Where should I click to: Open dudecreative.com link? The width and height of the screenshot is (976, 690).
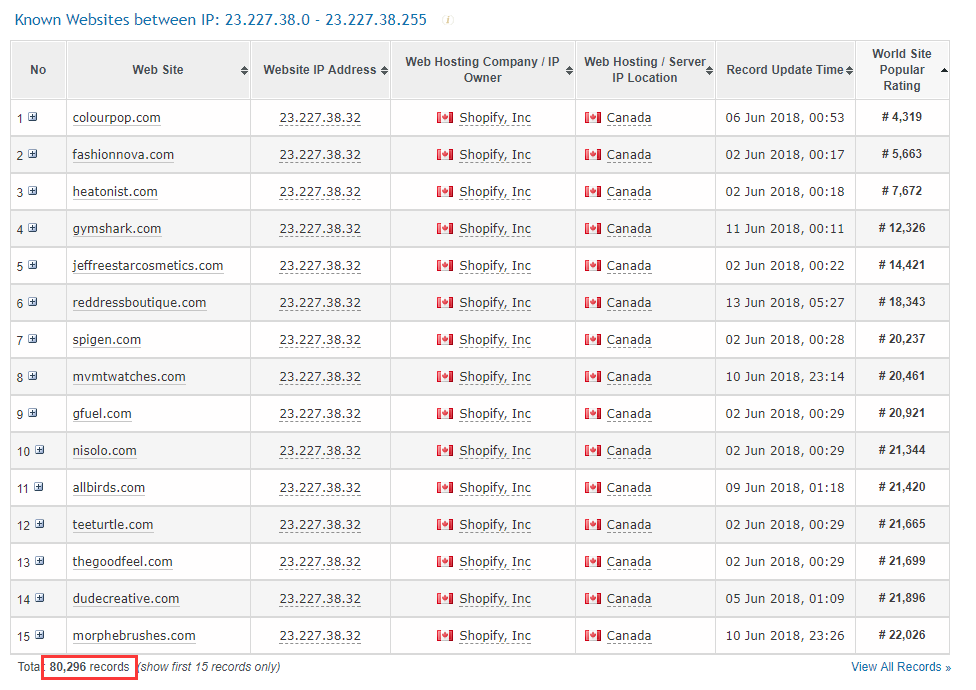pos(126,599)
